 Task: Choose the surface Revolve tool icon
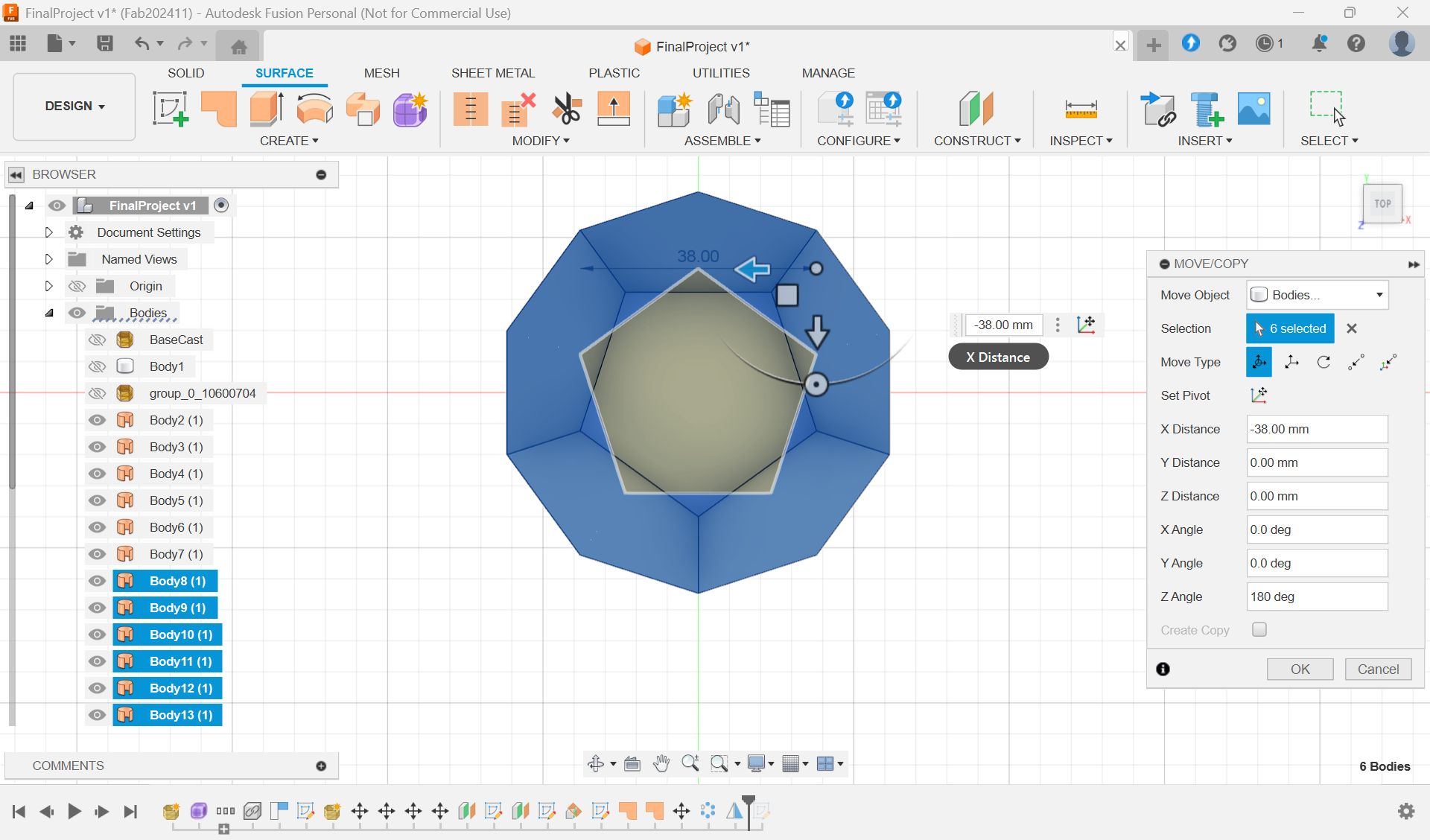tap(314, 109)
